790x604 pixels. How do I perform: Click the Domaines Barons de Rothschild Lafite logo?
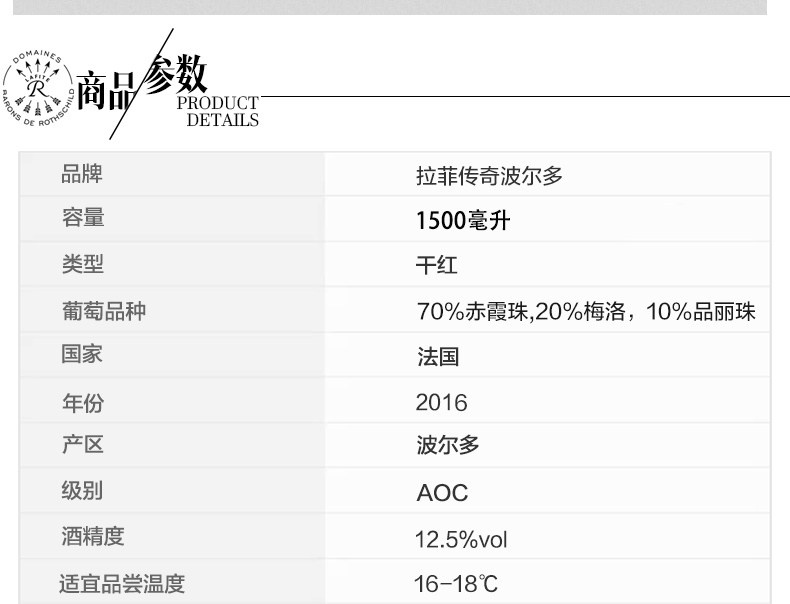click(x=38, y=89)
